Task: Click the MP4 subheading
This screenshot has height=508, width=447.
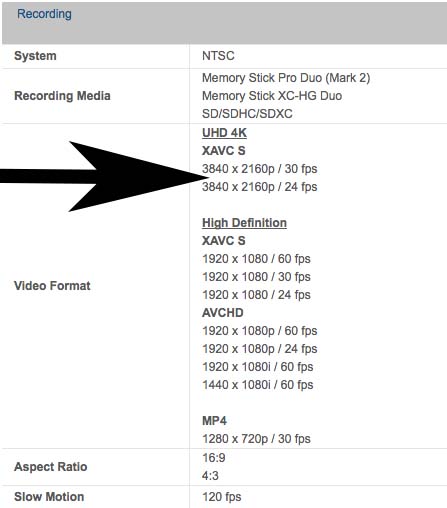Action: click(214, 421)
